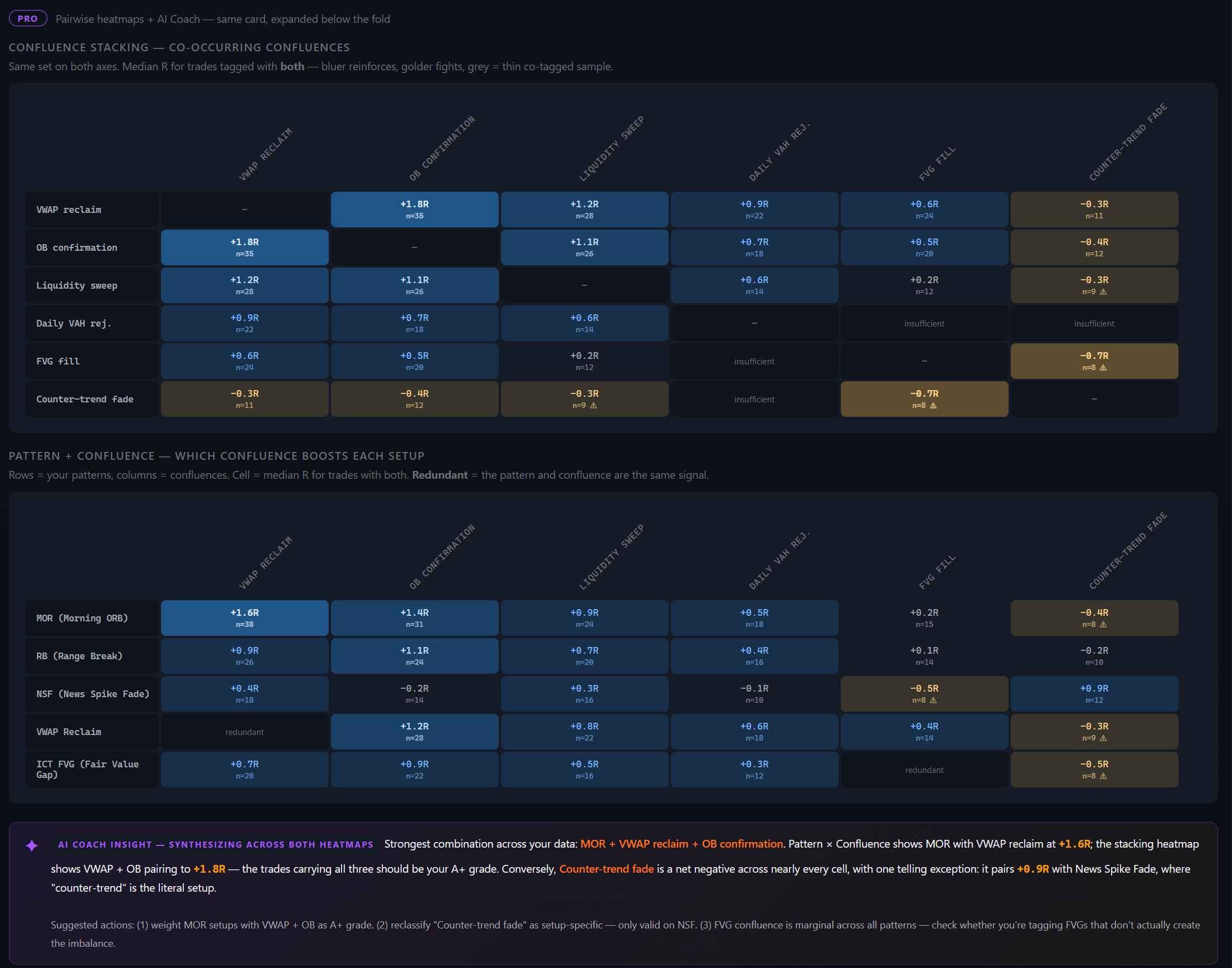Select ICT FVG (Fair Value Gap) row label
Viewport: 1232px width, 968px height.
pyautogui.click(x=92, y=770)
